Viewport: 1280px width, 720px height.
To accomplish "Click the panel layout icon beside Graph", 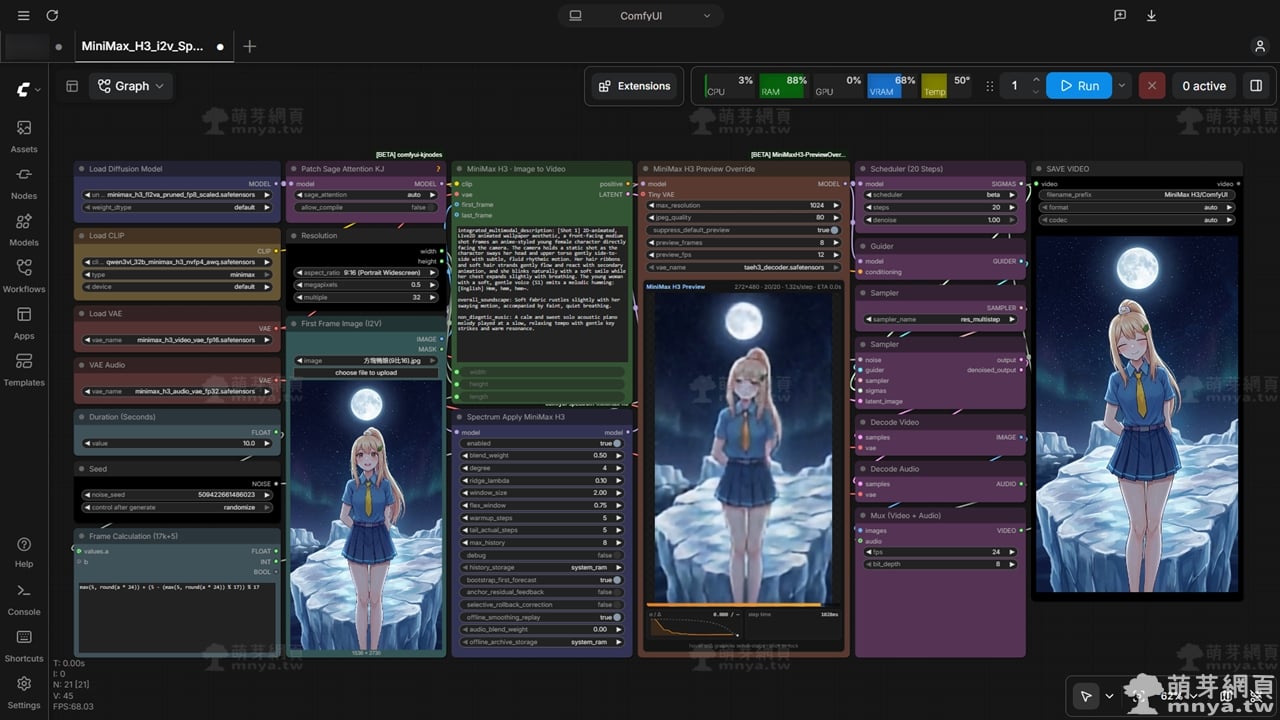I will click(72, 86).
